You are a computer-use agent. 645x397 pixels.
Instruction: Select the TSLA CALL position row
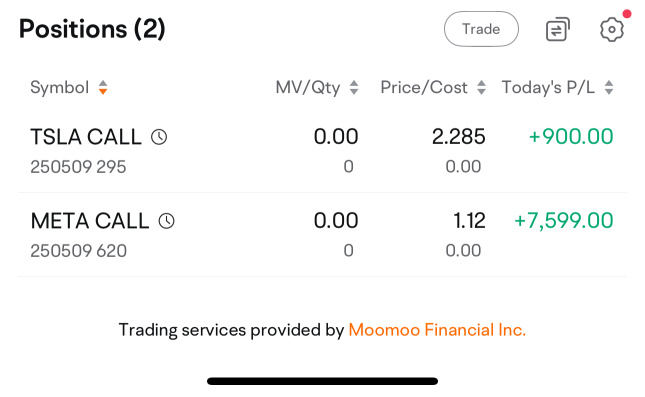(x=322, y=151)
